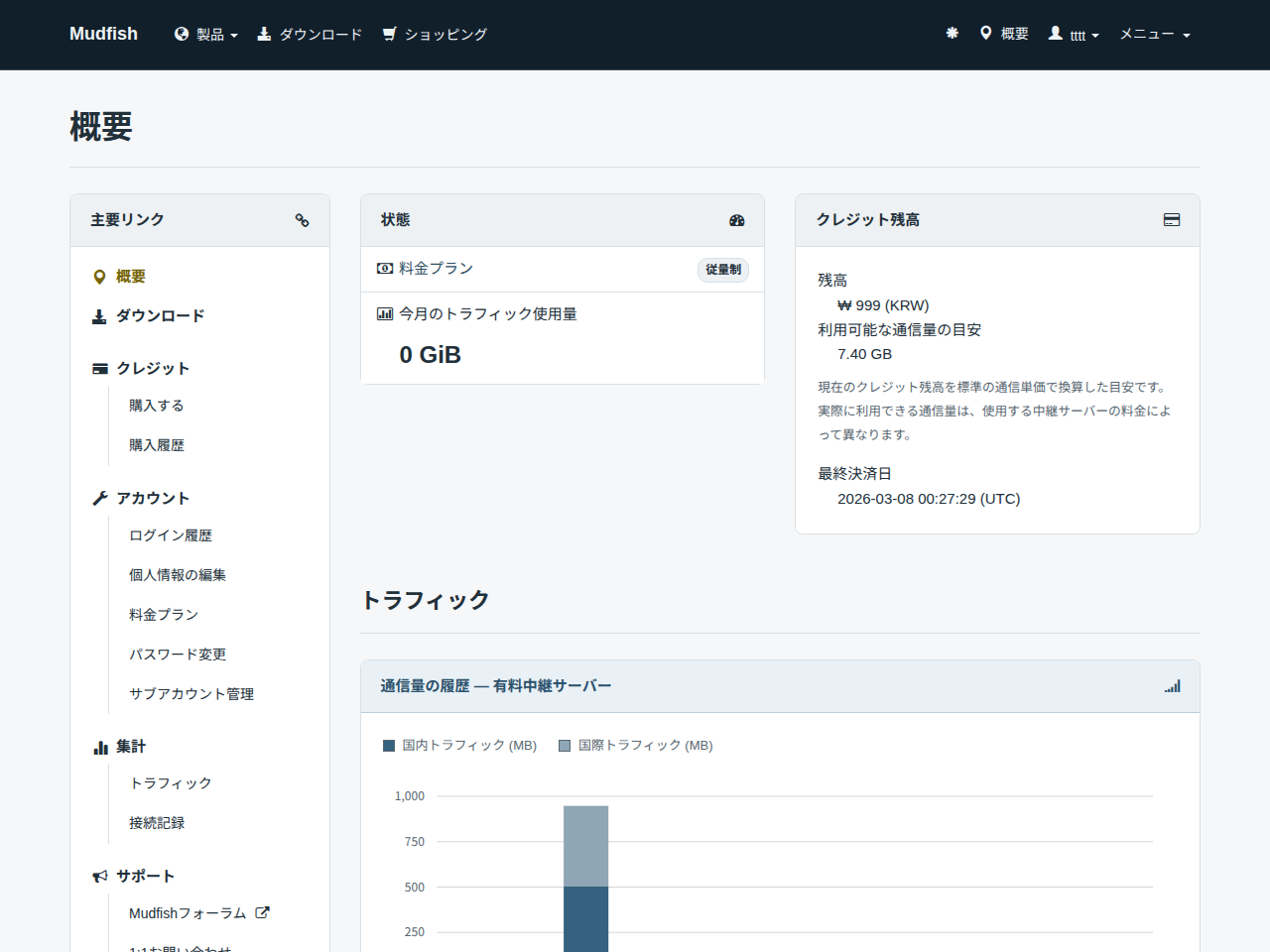1270x952 pixels.
Task: Open 接続記録 in the sidebar
Action: point(157,823)
